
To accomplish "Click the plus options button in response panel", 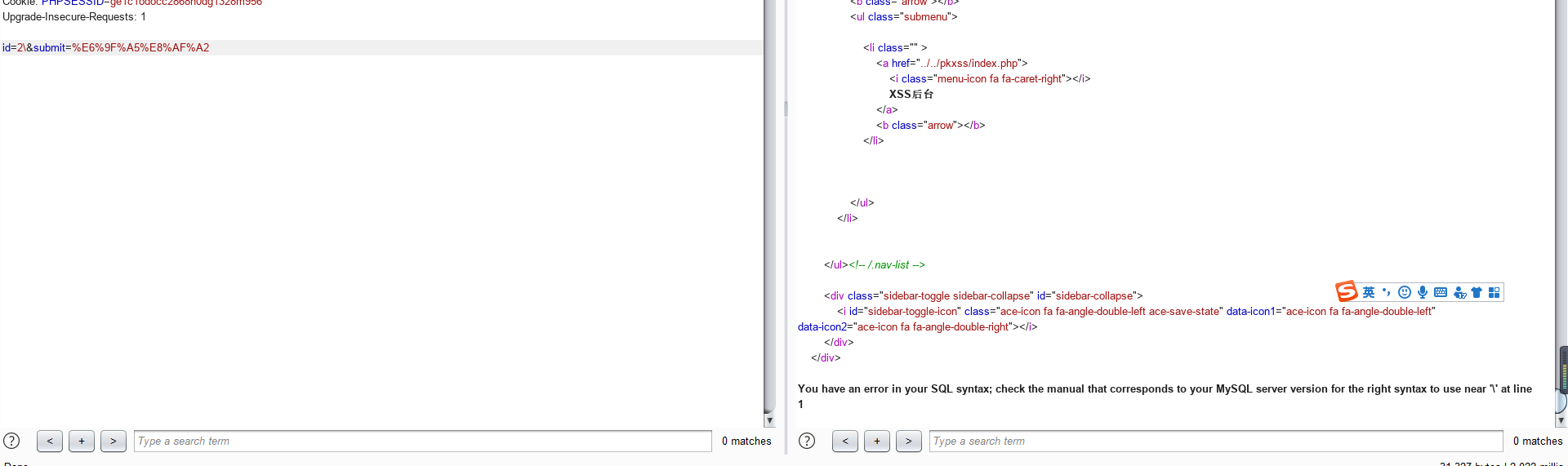I will pos(877,441).
